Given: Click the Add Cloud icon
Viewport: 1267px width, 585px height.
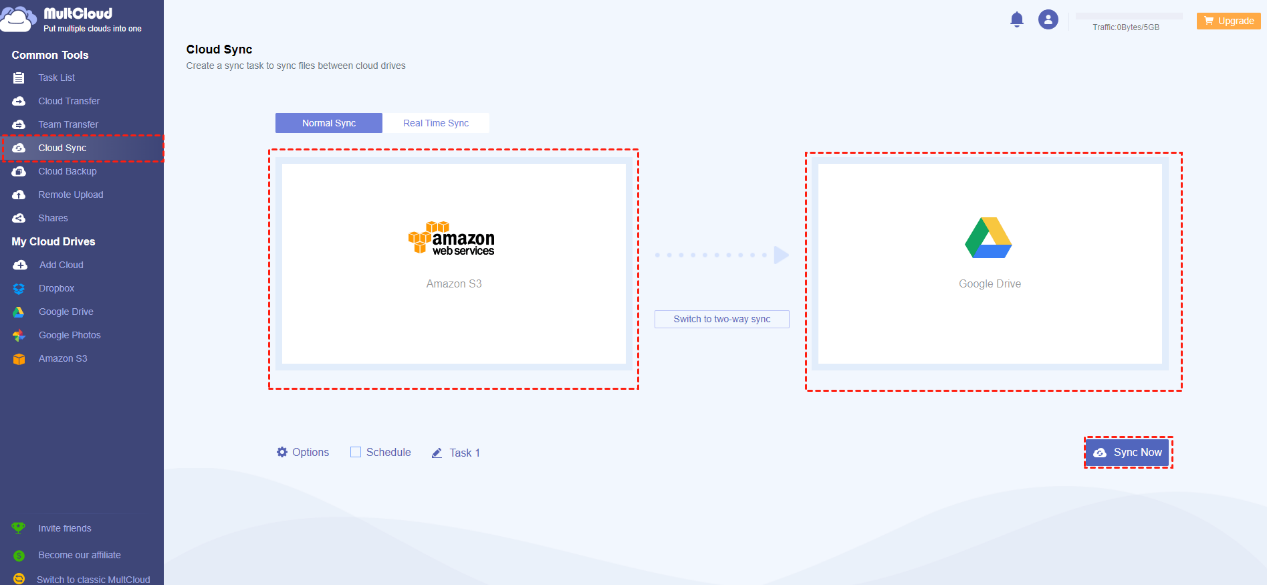Looking at the screenshot, I should 18,265.
